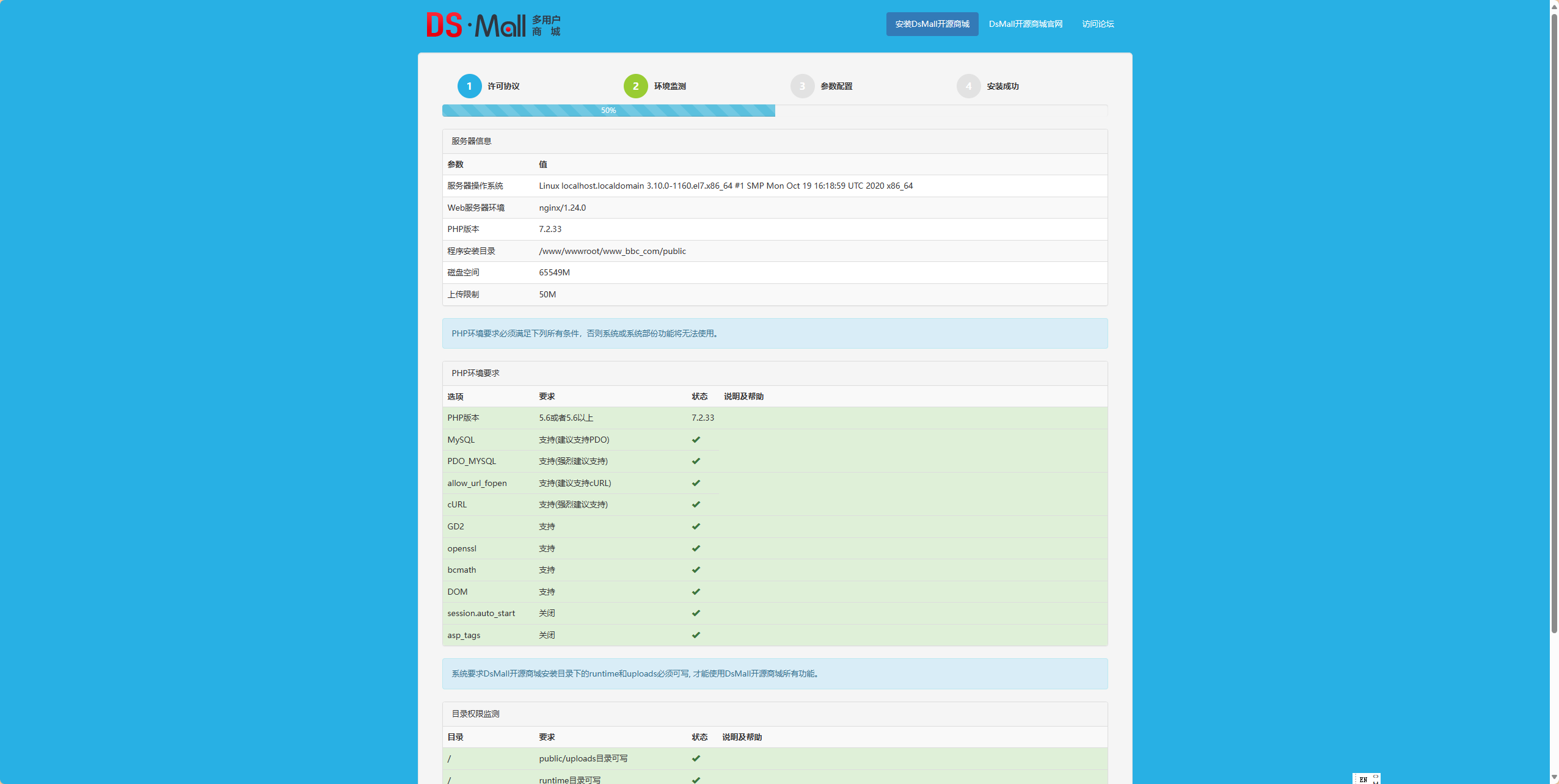
Task: Click the 程序安装目录 parameter label
Action: [x=471, y=251]
